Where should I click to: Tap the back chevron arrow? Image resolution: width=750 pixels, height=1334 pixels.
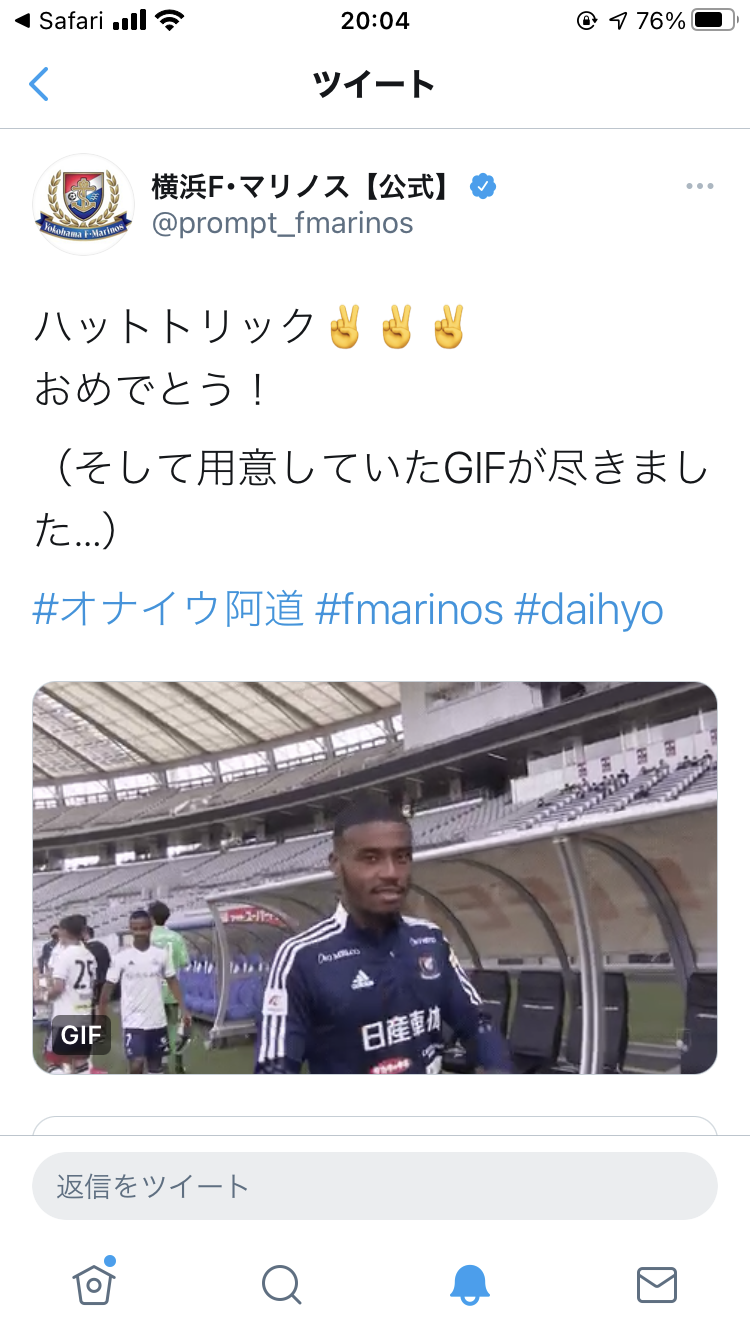39,84
